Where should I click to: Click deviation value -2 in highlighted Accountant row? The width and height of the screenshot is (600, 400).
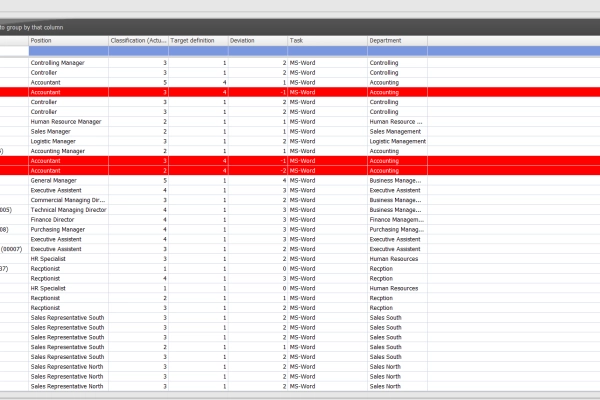(x=258, y=171)
